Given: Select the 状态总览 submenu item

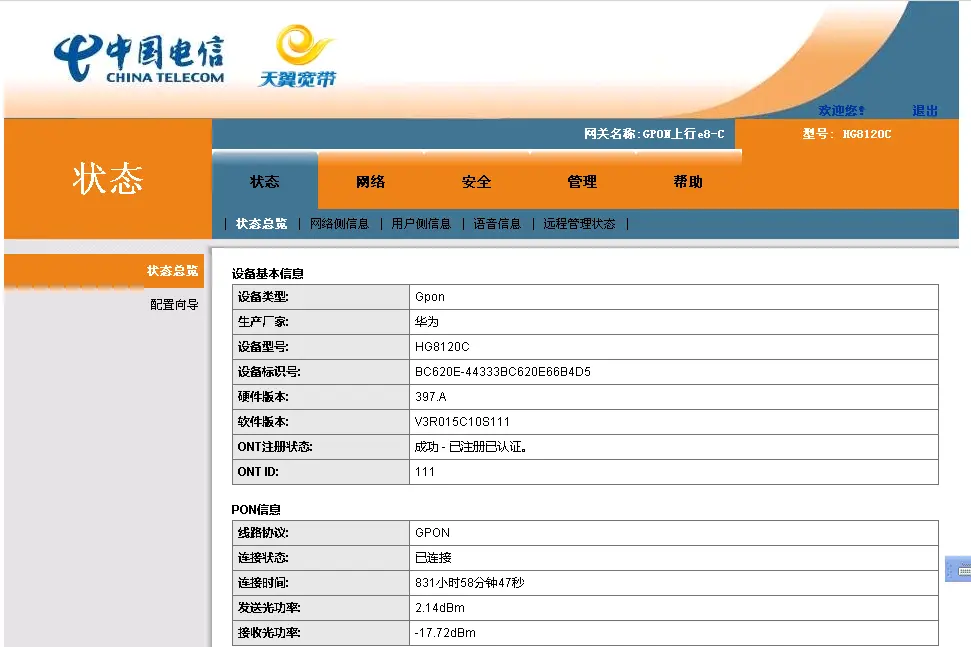Looking at the screenshot, I should pos(261,224).
